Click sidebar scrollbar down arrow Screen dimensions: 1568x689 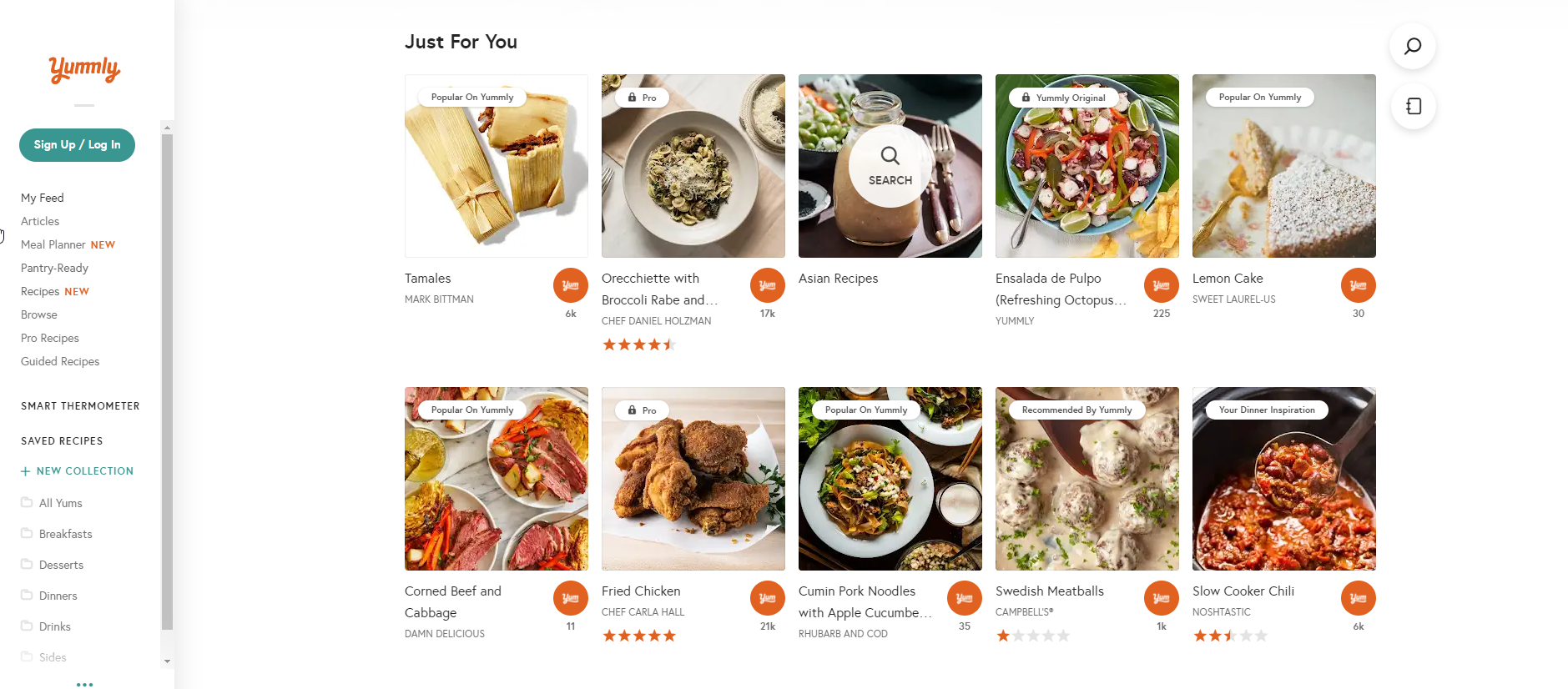167,661
